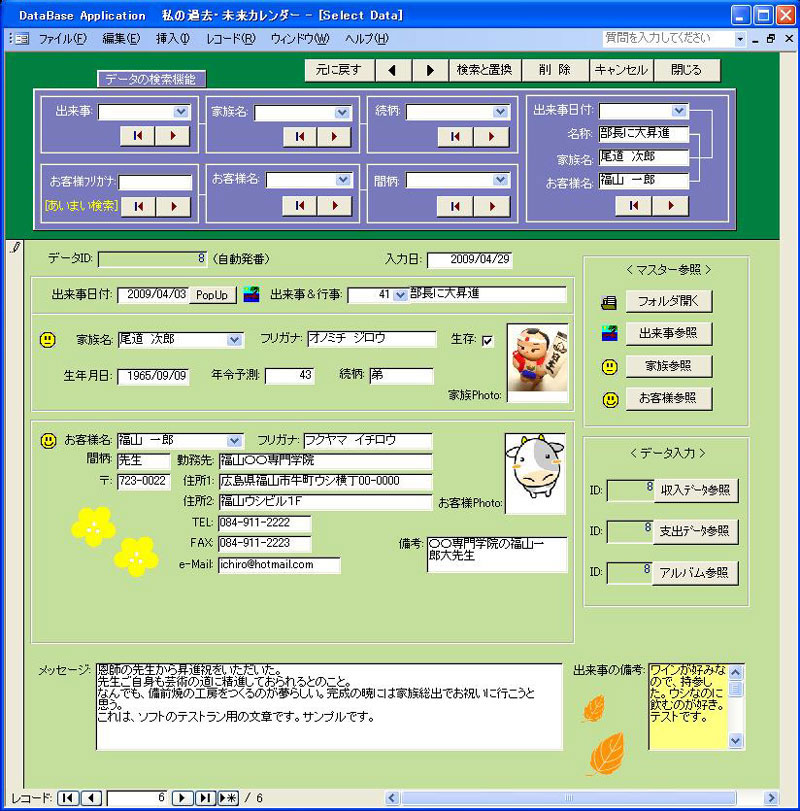Open the お客様名 dropdown showing 福山 一郎

click(x=235, y=440)
